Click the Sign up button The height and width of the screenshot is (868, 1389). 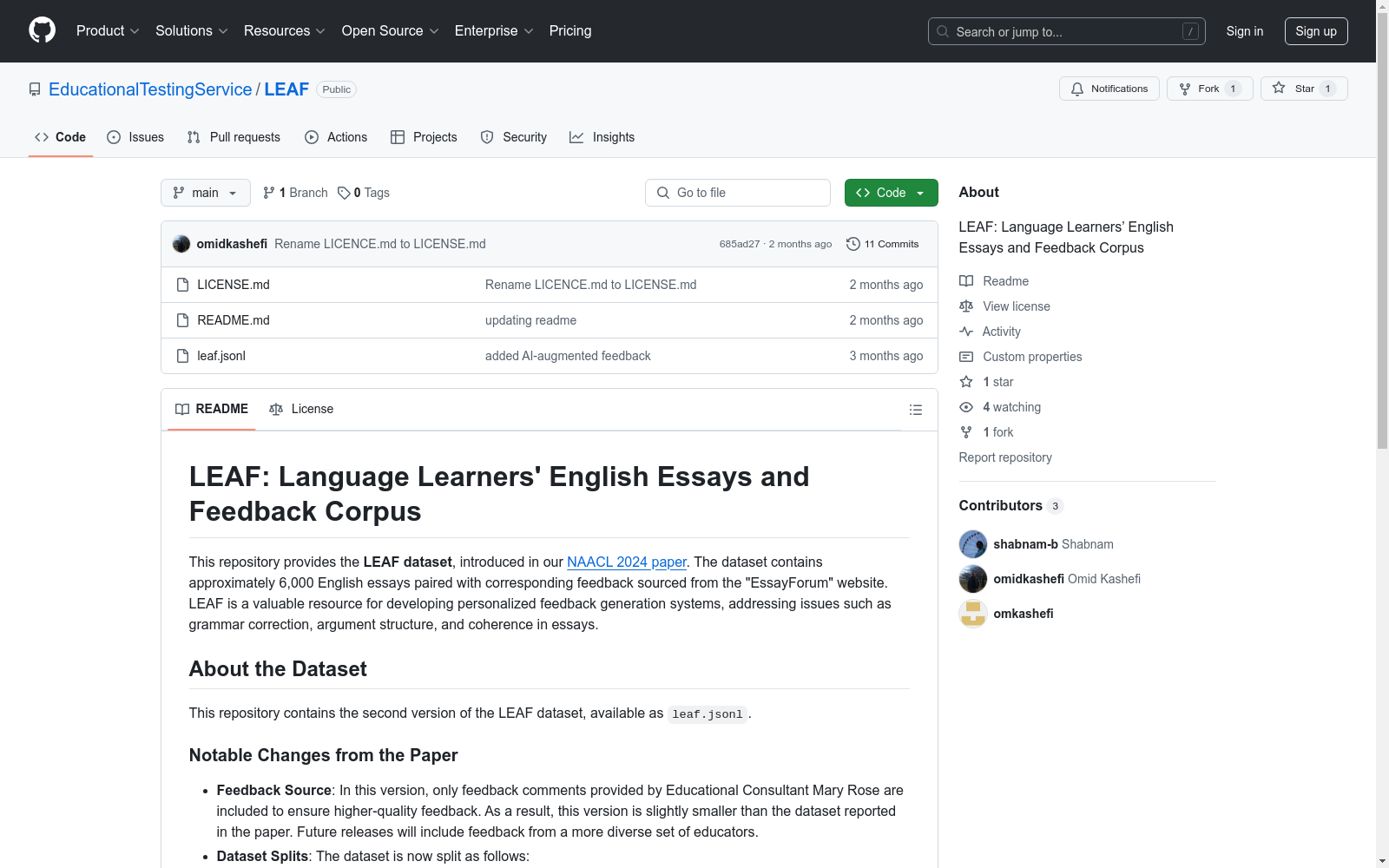1316,31
